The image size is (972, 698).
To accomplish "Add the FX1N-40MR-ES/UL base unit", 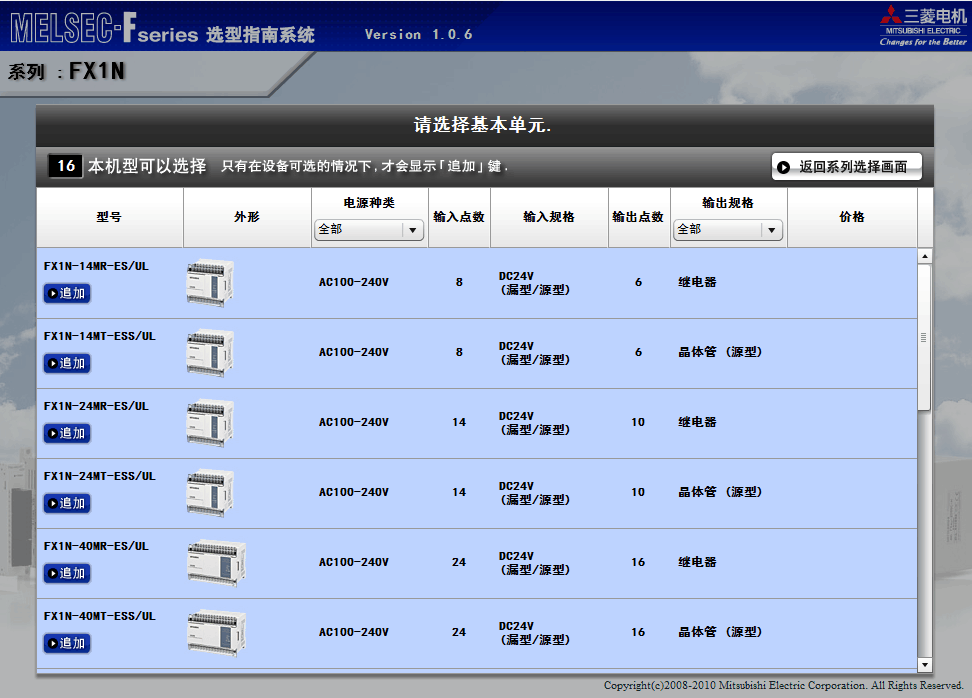I will coord(67,573).
